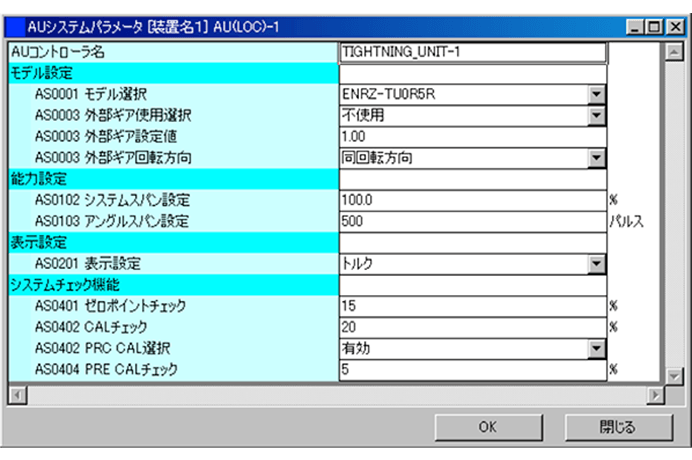Click the vertical scrollbar up arrow
This screenshot has width=692, height=460.
675,50
